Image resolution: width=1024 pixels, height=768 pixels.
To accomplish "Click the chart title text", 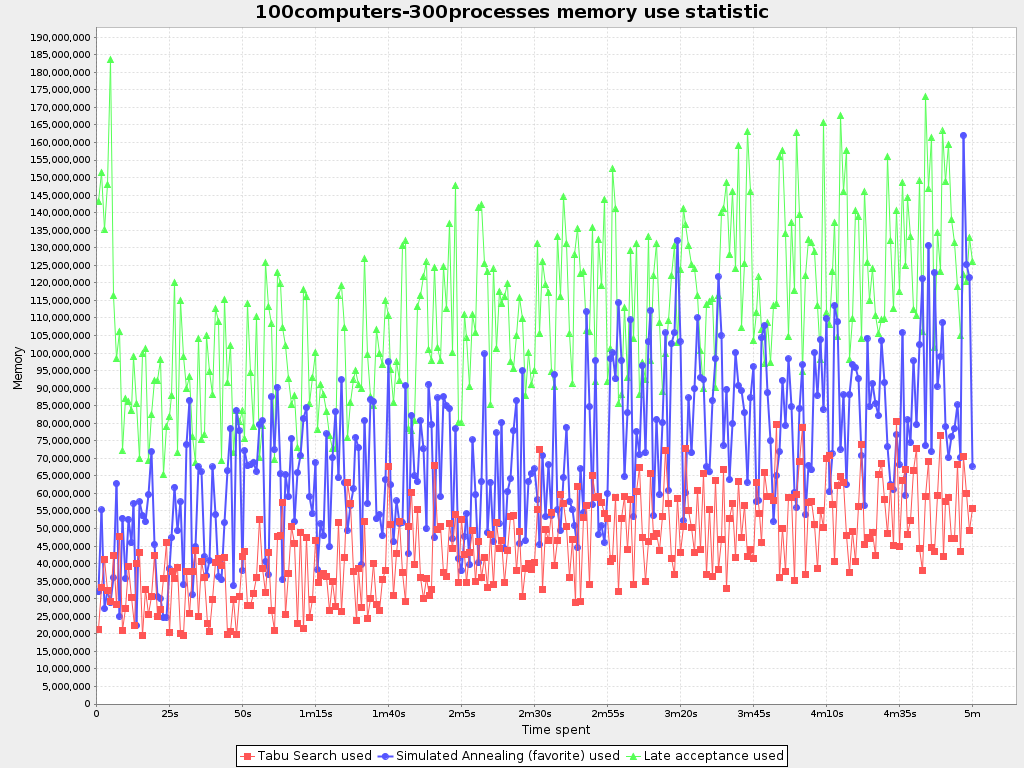I will 511,13.
